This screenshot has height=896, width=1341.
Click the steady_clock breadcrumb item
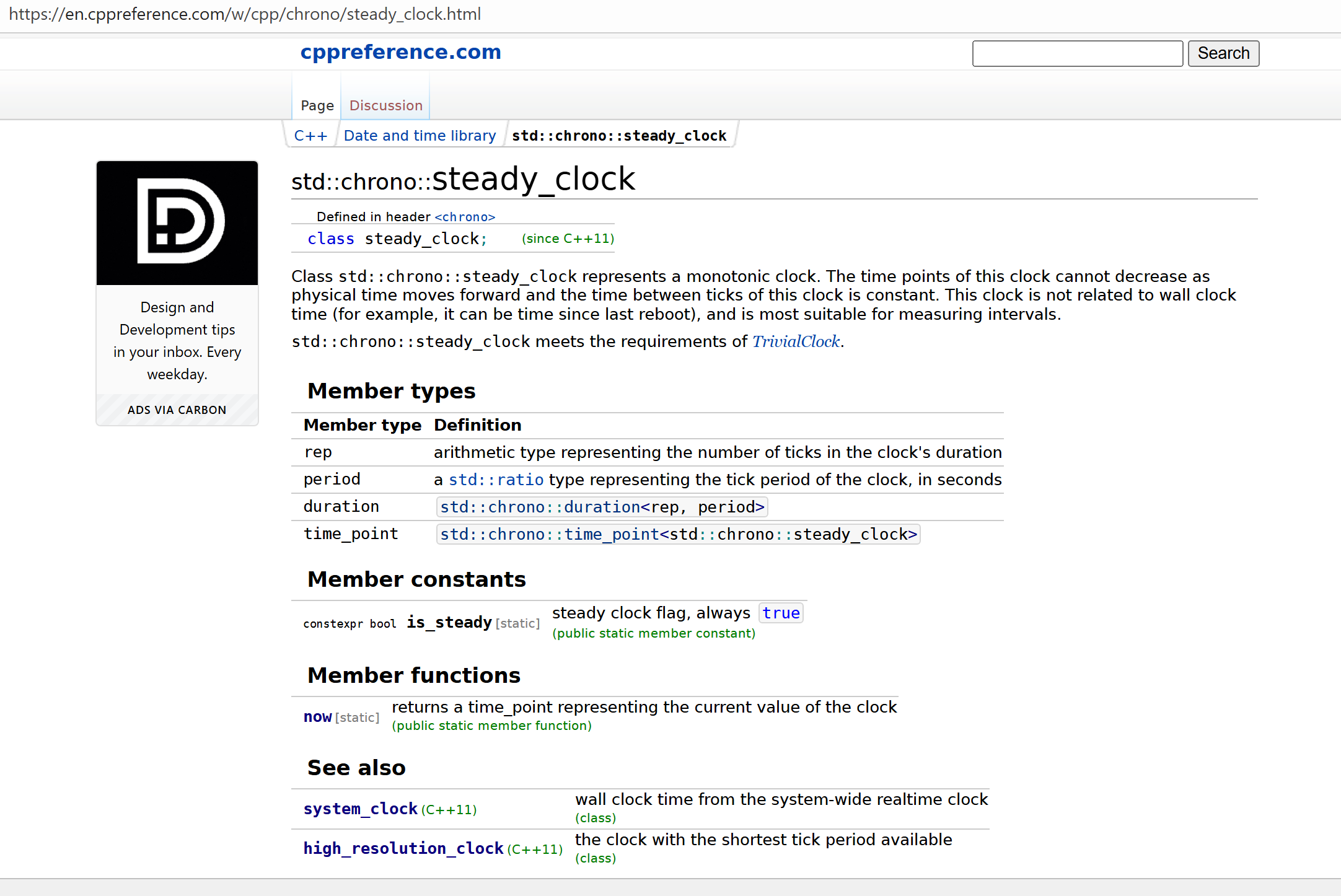click(x=618, y=136)
